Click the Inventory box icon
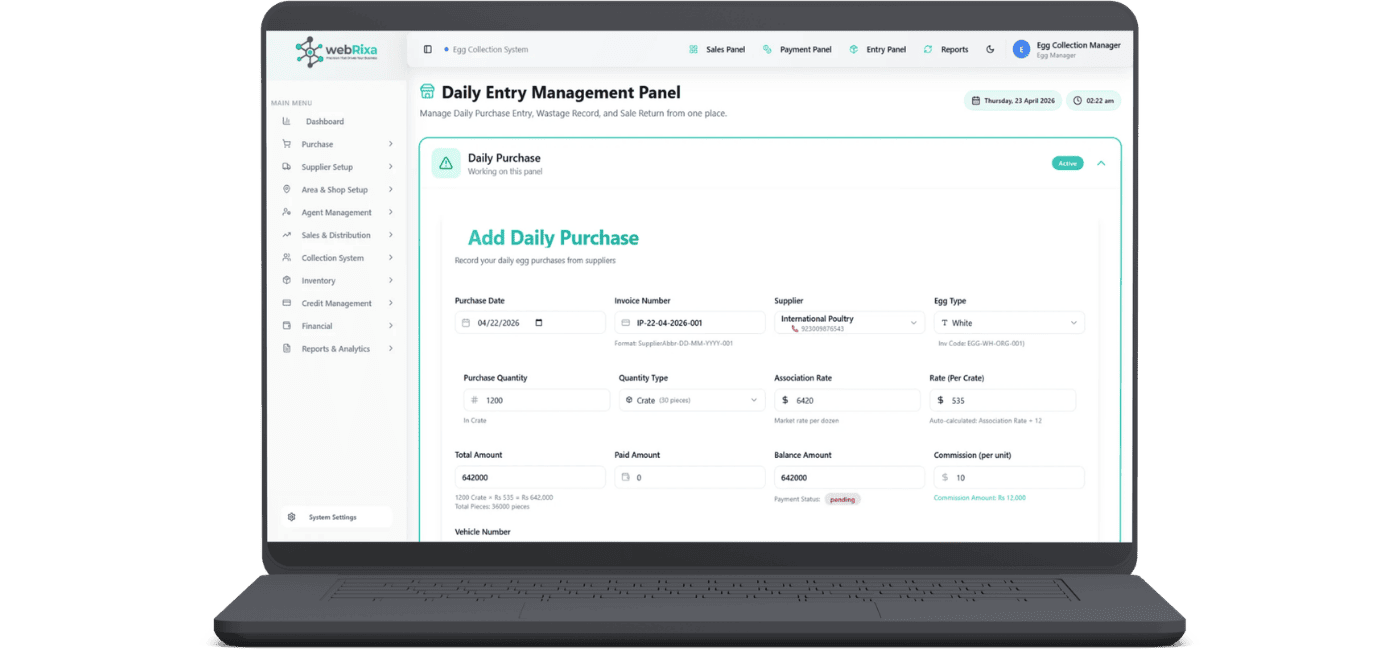This screenshot has height=650, width=1400. point(287,281)
